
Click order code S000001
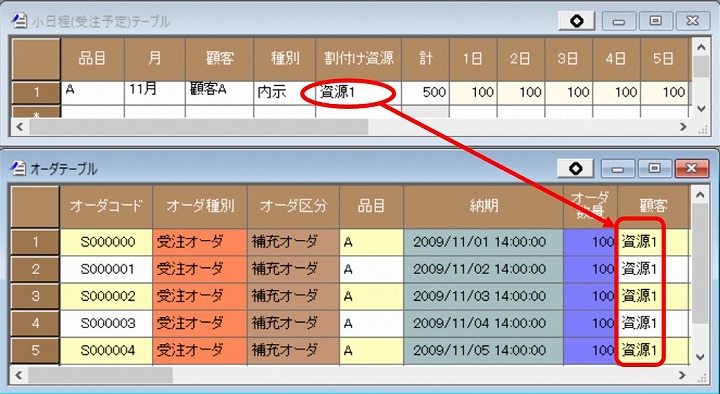pos(106,269)
